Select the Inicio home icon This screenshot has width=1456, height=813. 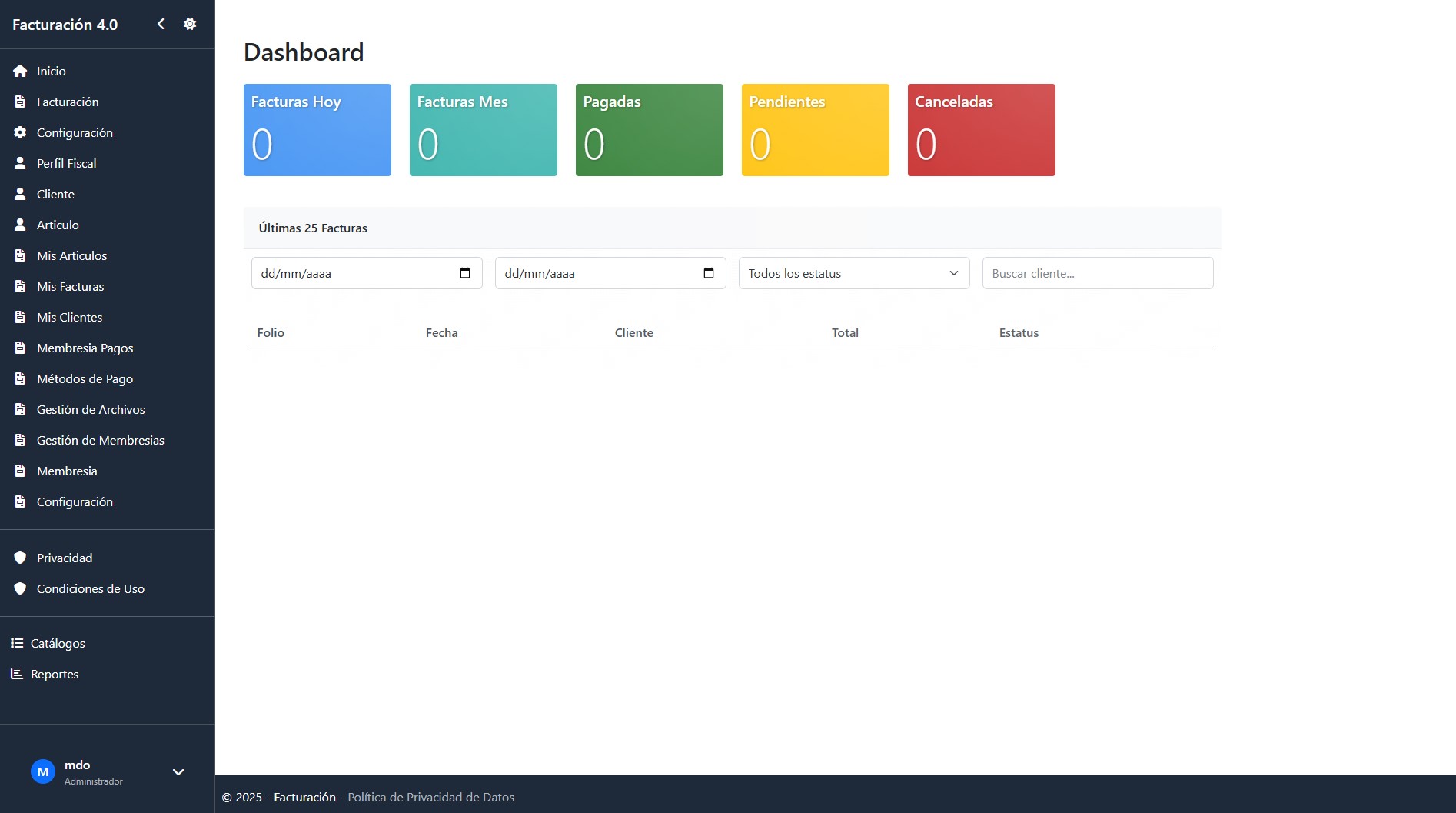(x=20, y=71)
